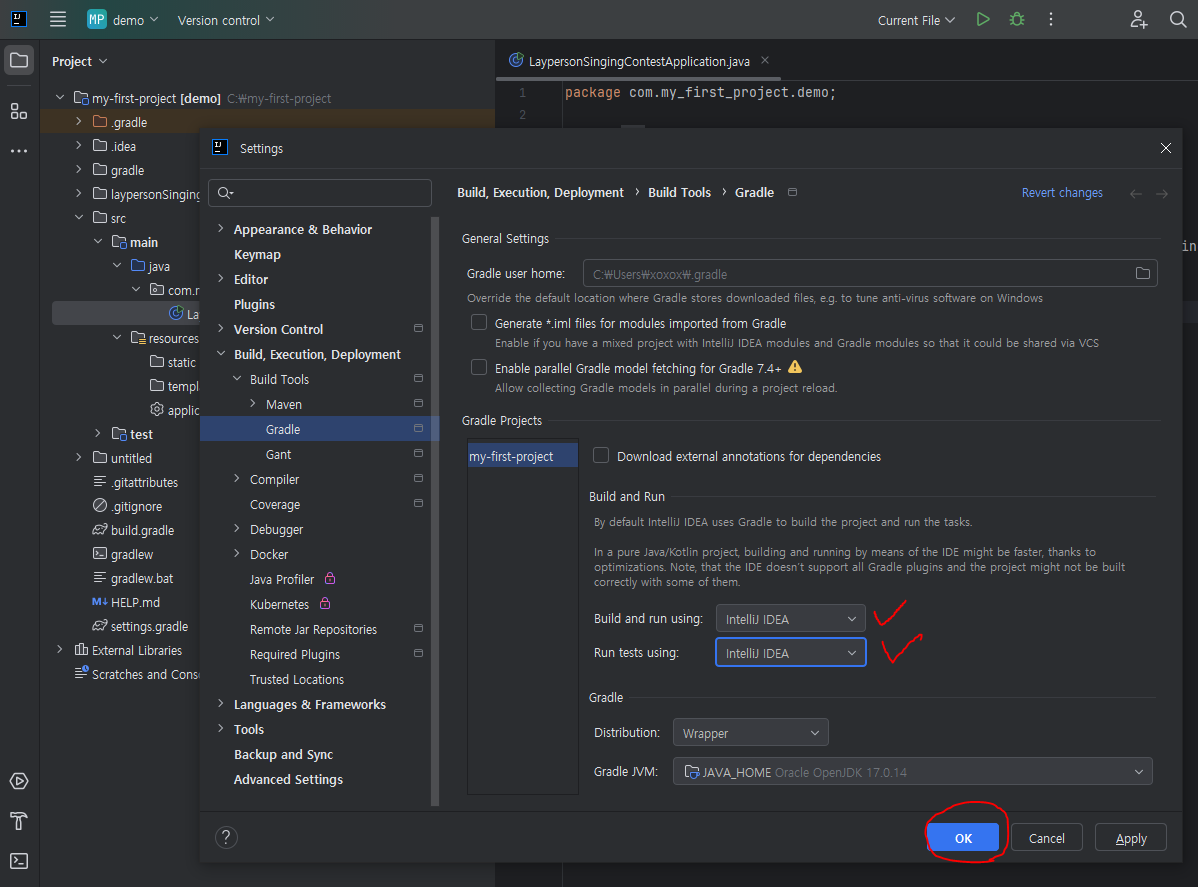The image size is (1198, 887).
Task: Open Trusted Locations settings page
Action: (296, 679)
